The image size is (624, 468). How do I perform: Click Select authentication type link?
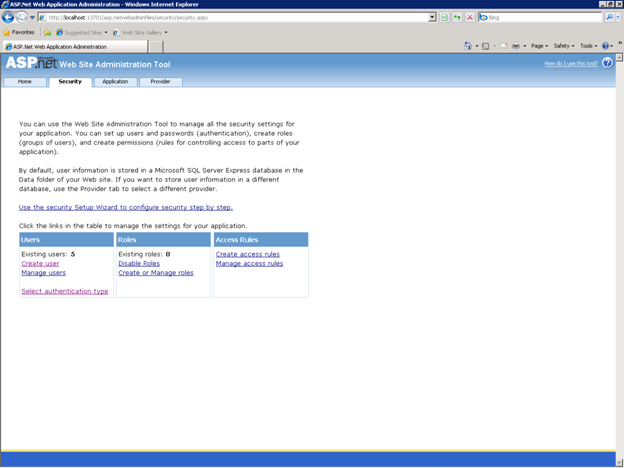[x=65, y=291]
